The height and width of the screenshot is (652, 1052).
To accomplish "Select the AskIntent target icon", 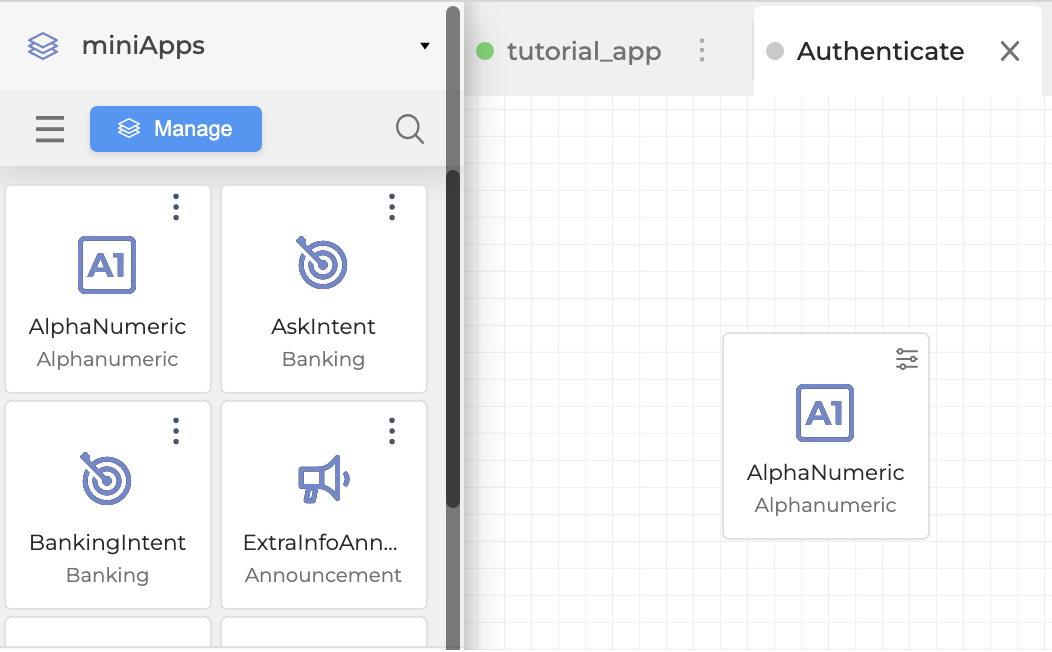I will point(323,265).
